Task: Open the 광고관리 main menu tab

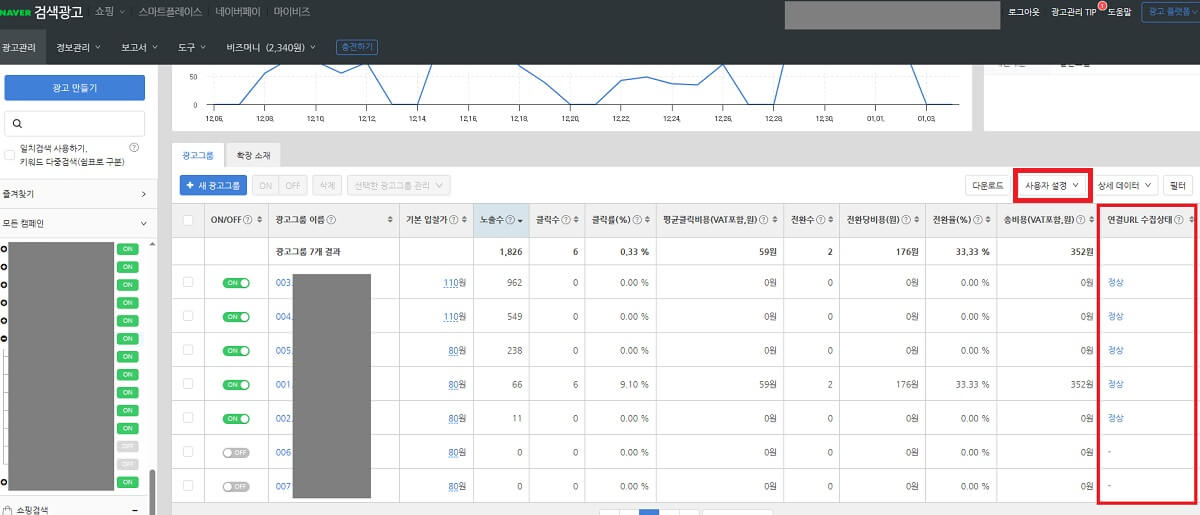Action: tap(23, 47)
